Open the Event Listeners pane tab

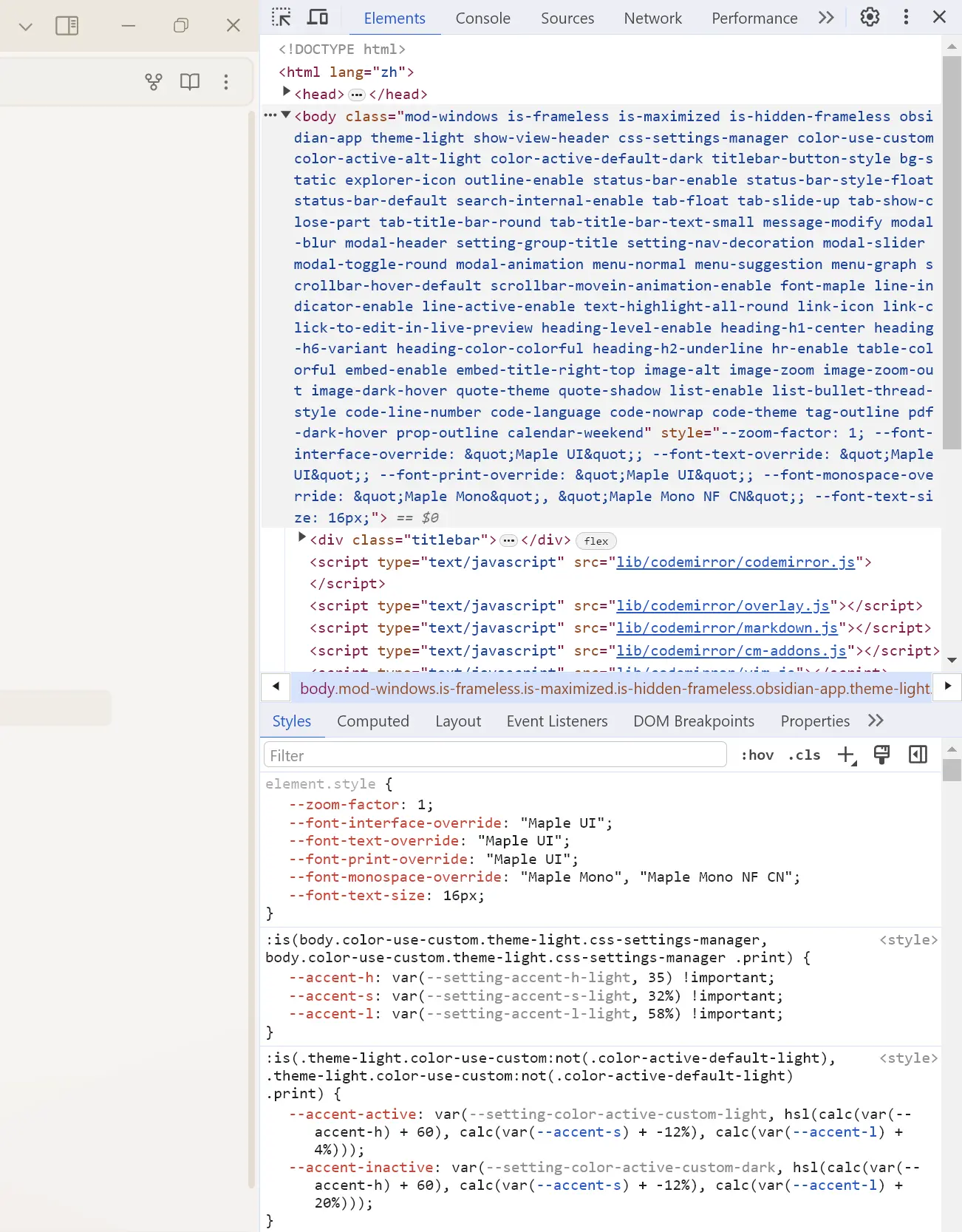coord(557,721)
